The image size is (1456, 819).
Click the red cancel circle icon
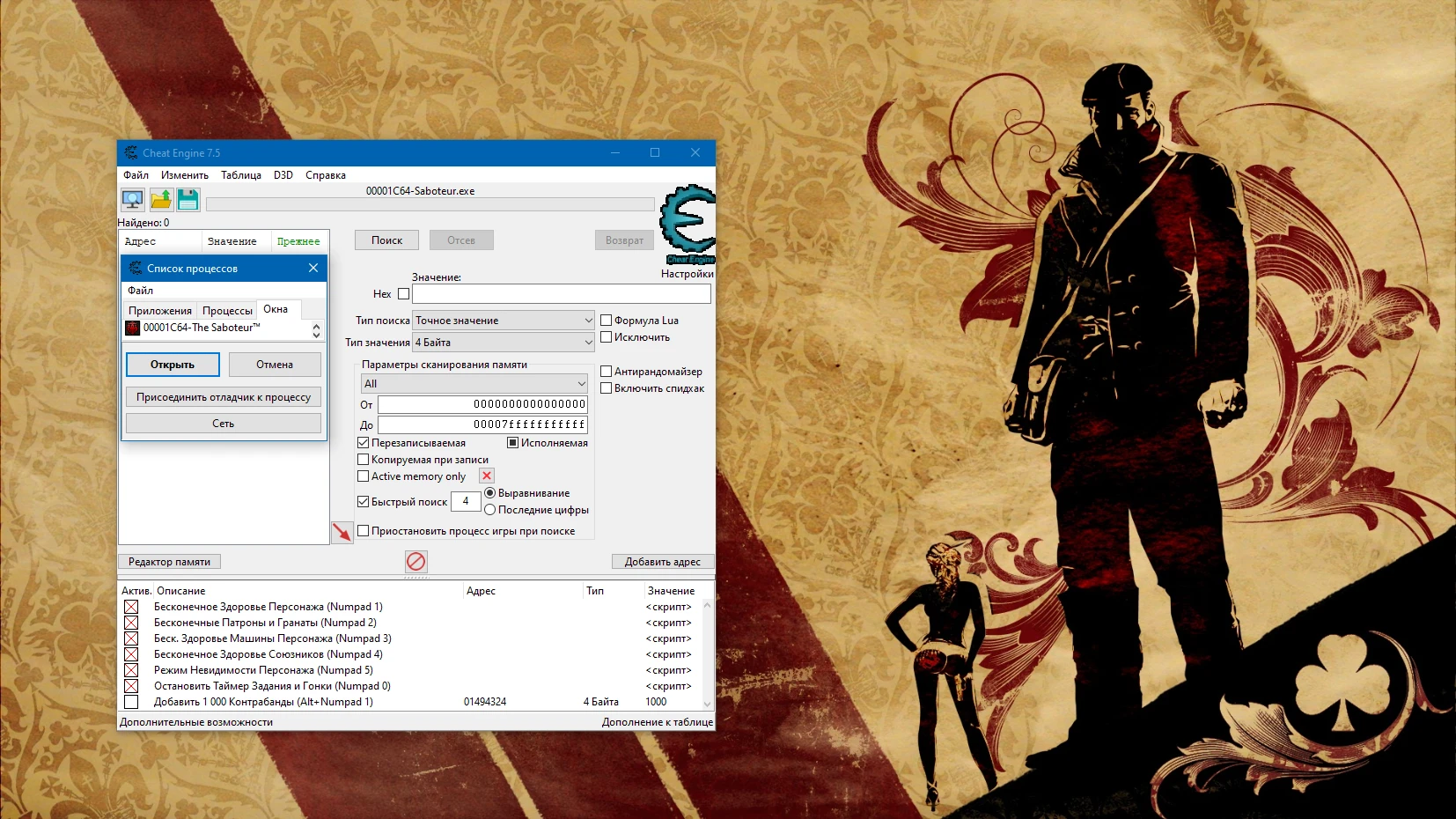[x=415, y=561]
